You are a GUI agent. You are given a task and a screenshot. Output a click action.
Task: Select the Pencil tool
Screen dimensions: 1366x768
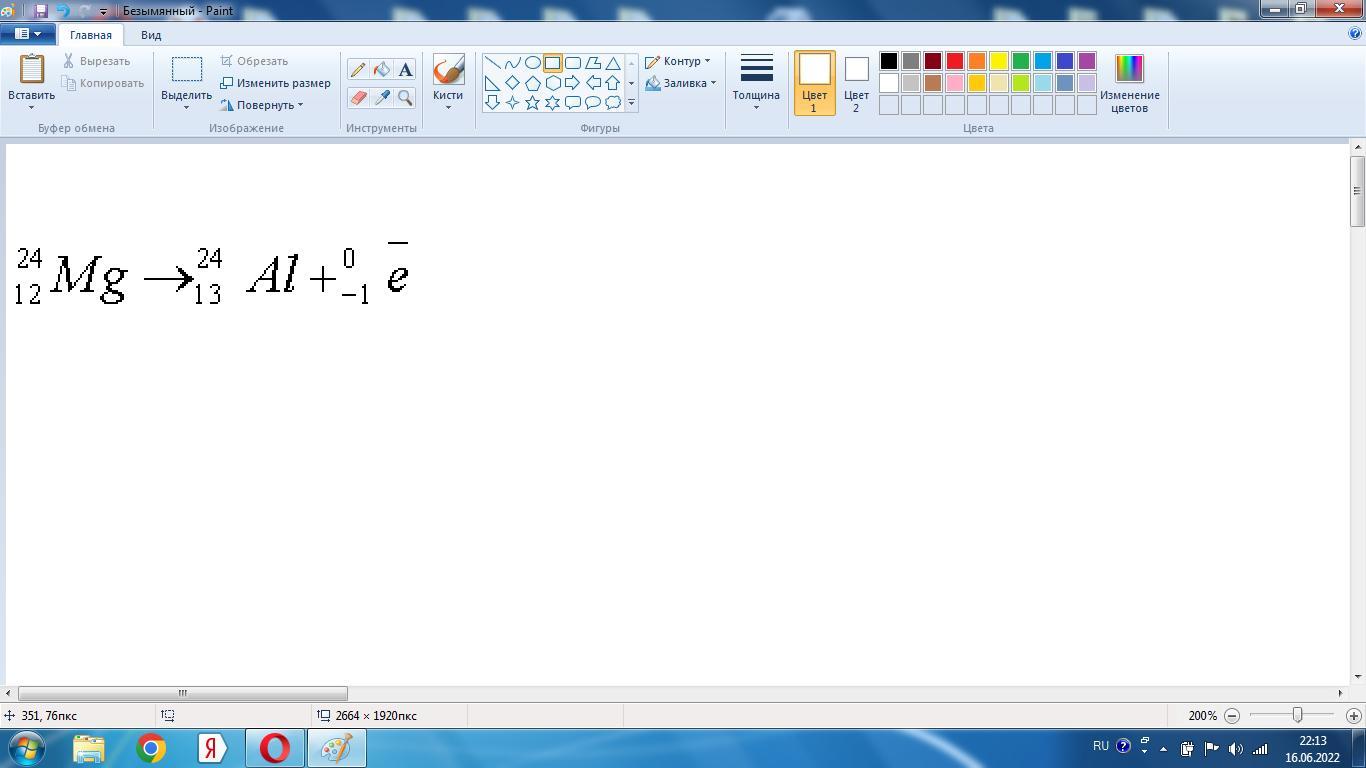click(358, 69)
